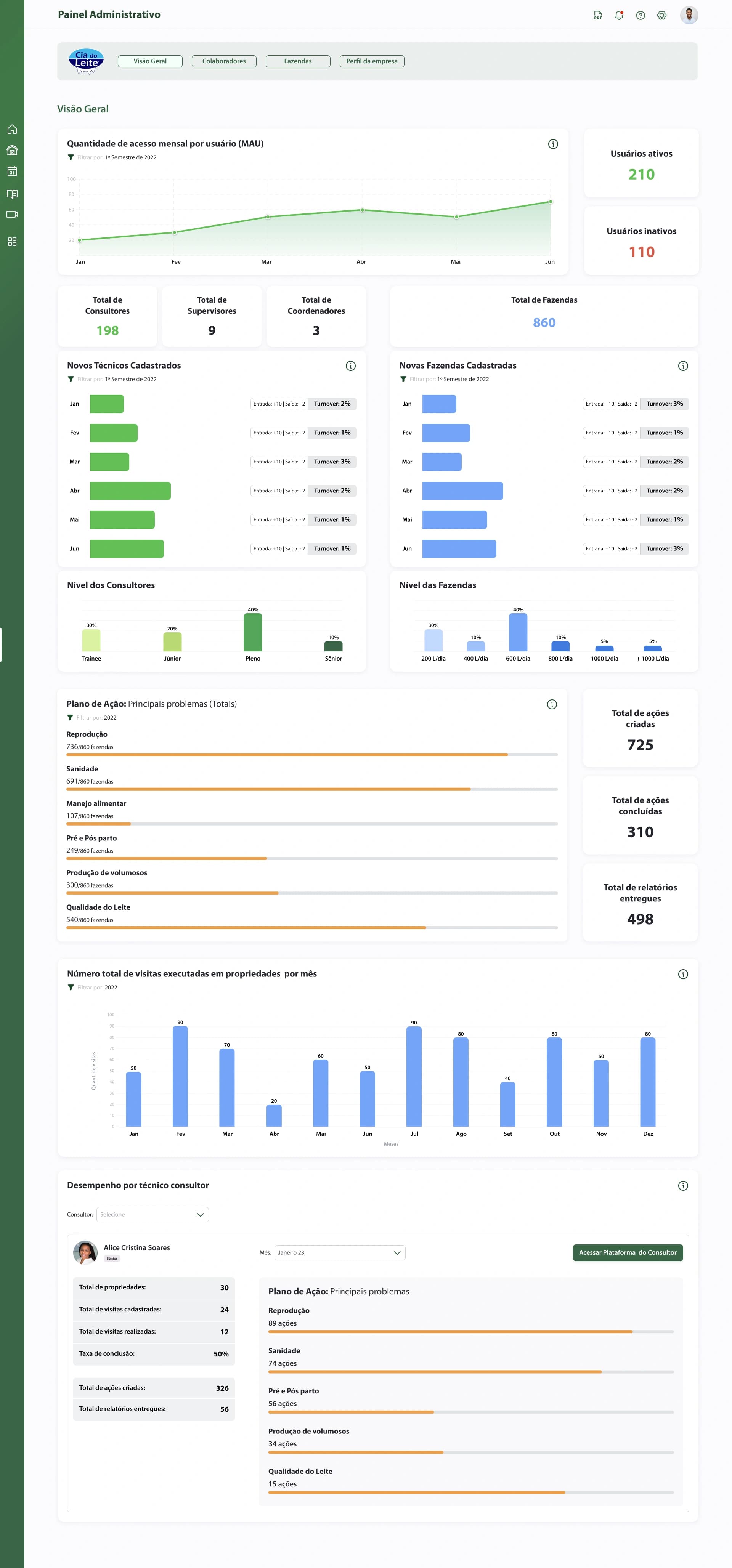Switch to Colaboradores tab
The height and width of the screenshot is (1568, 732).
224,61
